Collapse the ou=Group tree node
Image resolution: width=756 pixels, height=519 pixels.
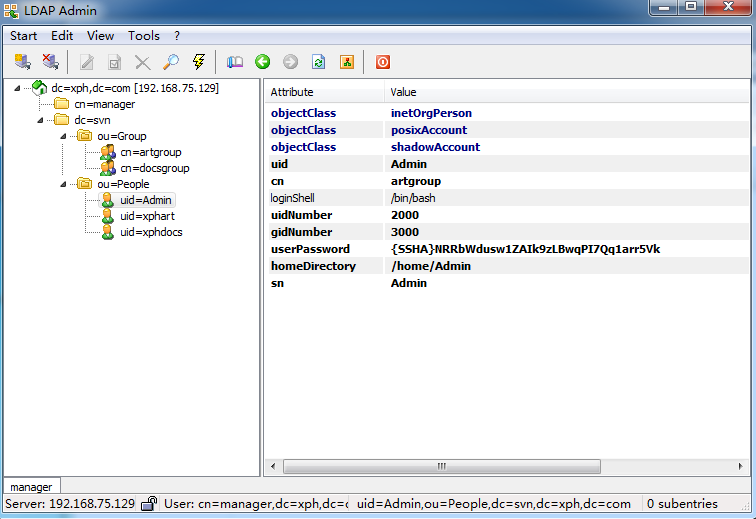pyautogui.click(x=63, y=137)
